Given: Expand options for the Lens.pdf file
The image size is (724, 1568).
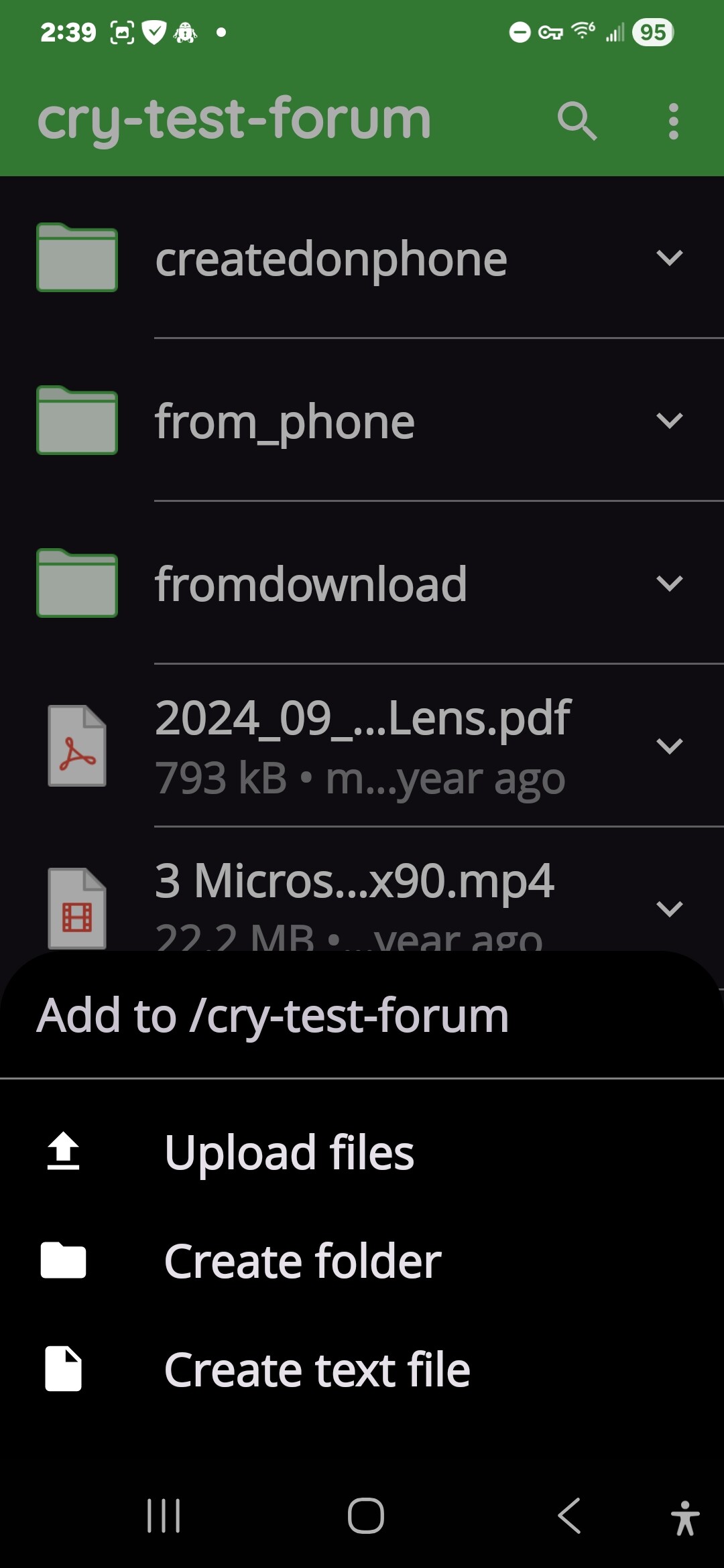Looking at the screenshot, I should tap(669, 746).
